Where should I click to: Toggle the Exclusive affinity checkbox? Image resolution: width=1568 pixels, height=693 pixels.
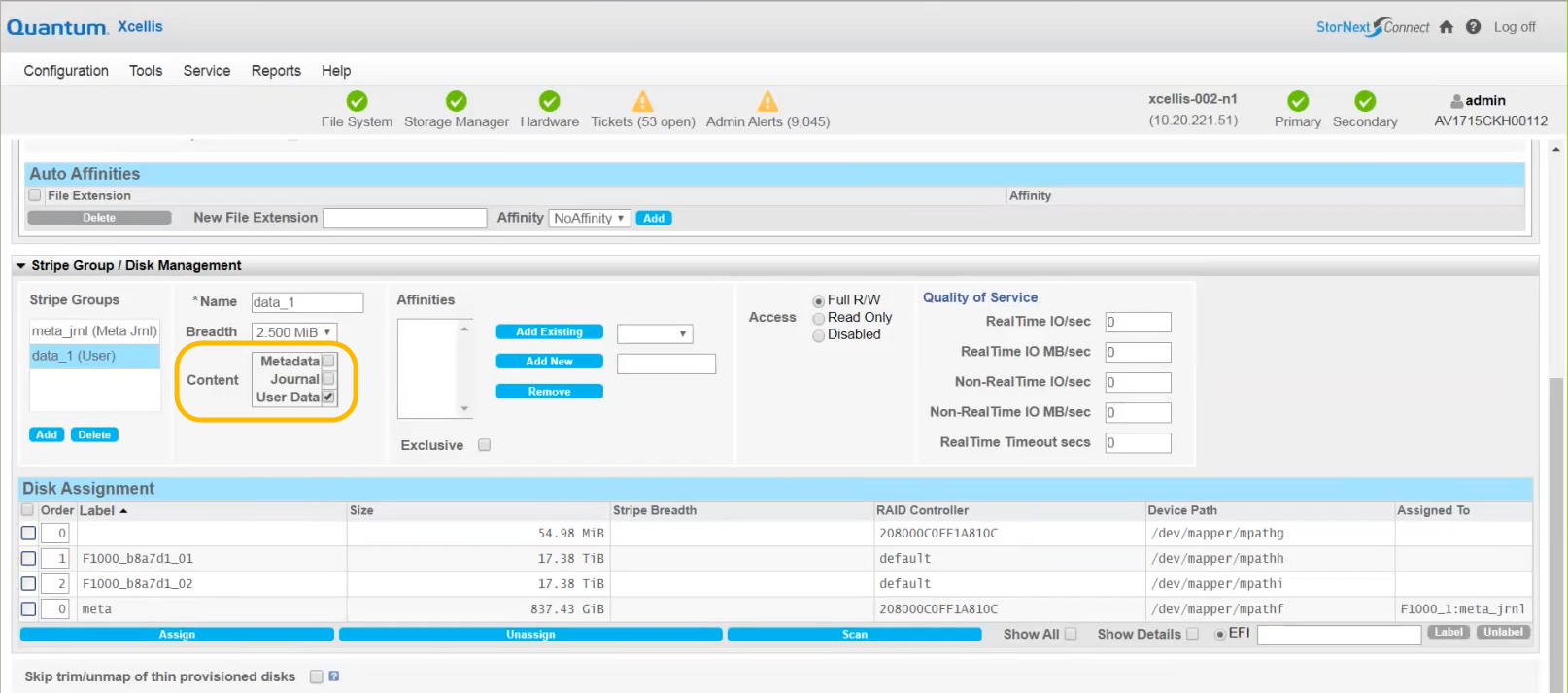click(x=484, y=445)
